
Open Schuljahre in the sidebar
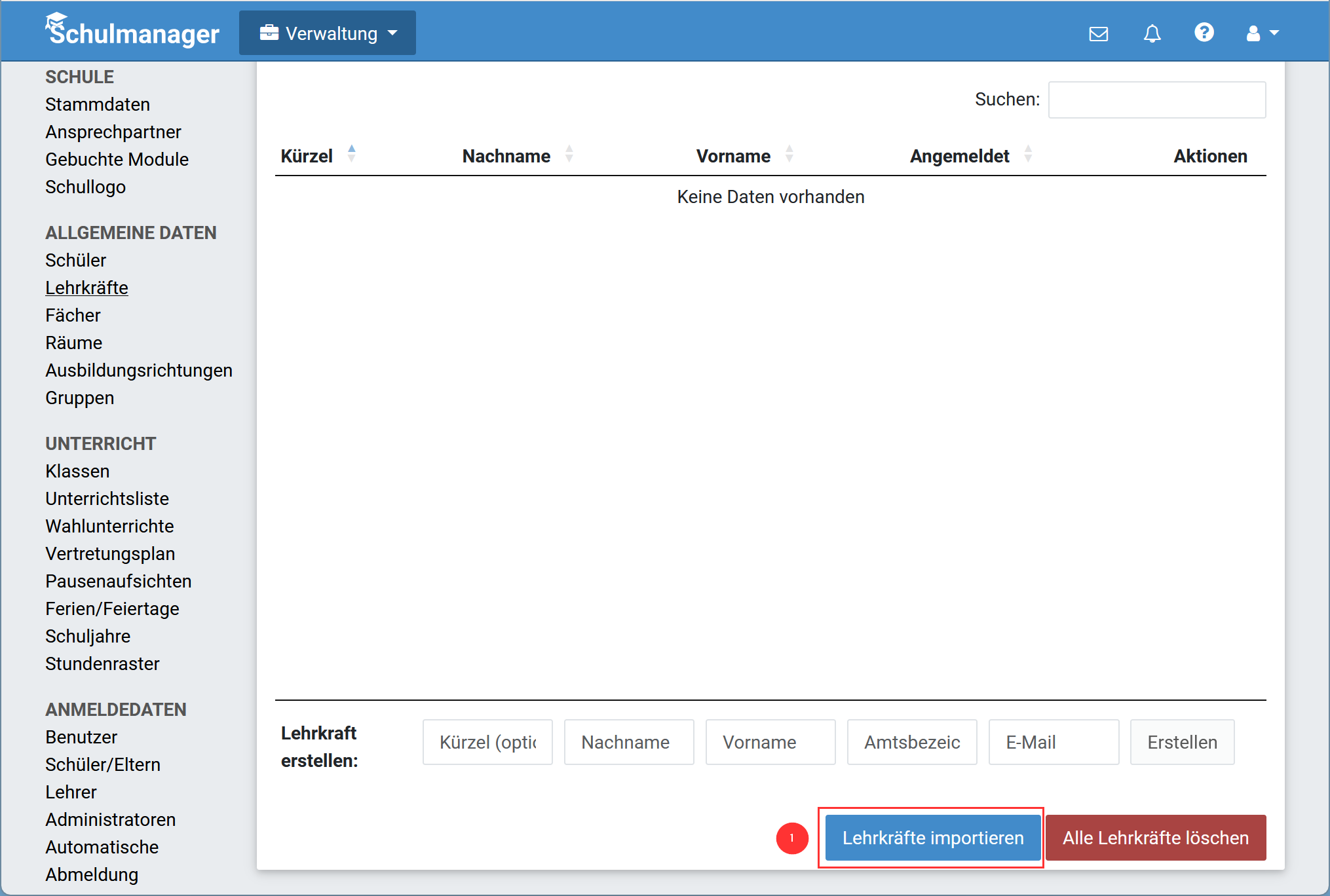pos(88,636)
